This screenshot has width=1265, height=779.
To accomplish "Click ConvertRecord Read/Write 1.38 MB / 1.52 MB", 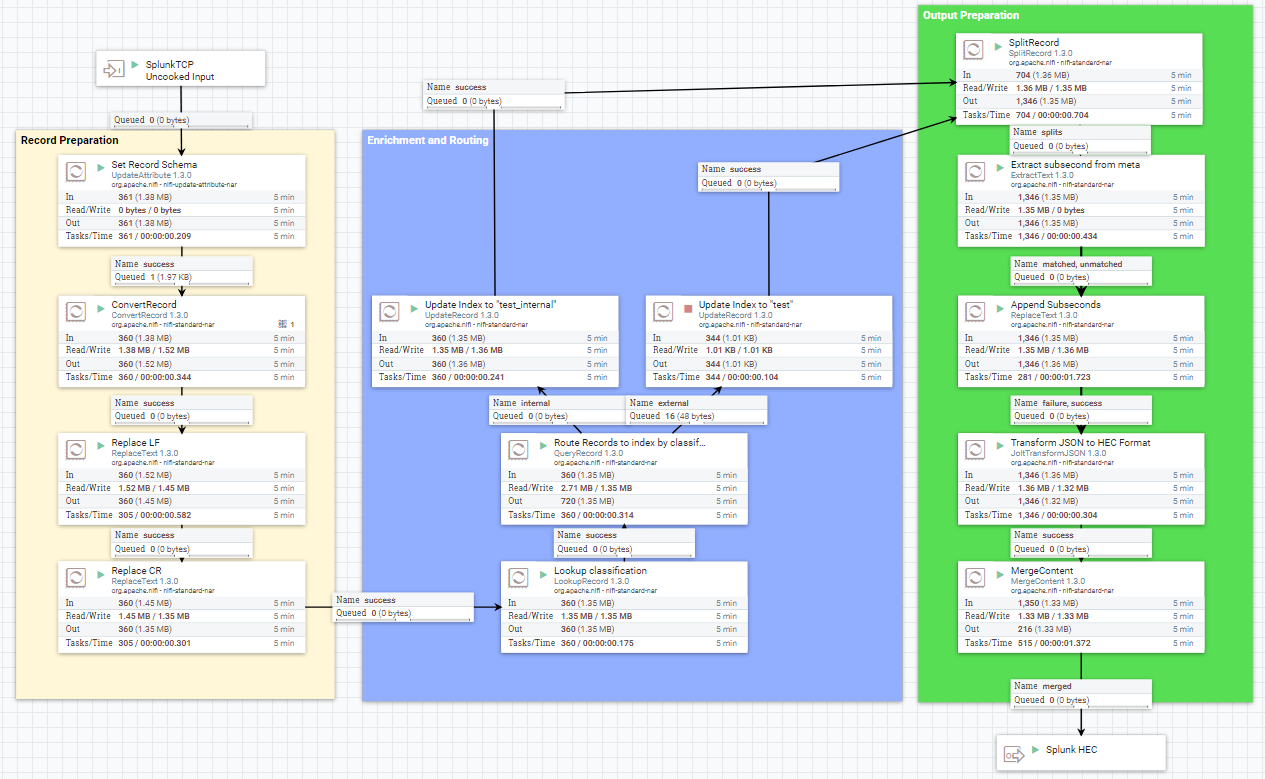I will (x=153, y=350).
